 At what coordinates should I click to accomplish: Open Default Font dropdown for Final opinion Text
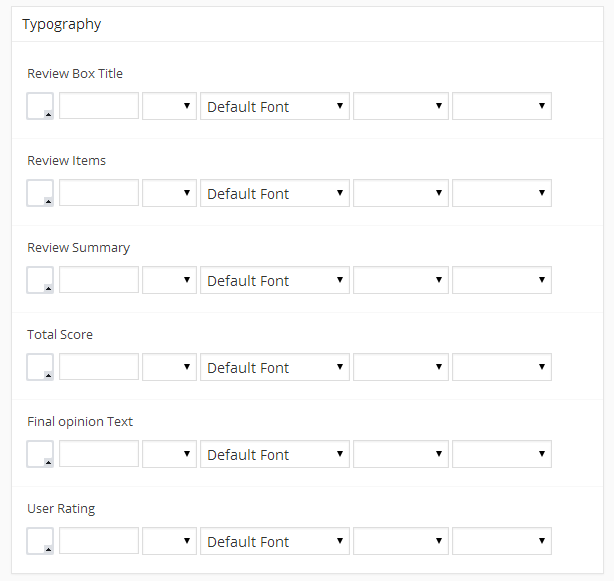(275, 454)
